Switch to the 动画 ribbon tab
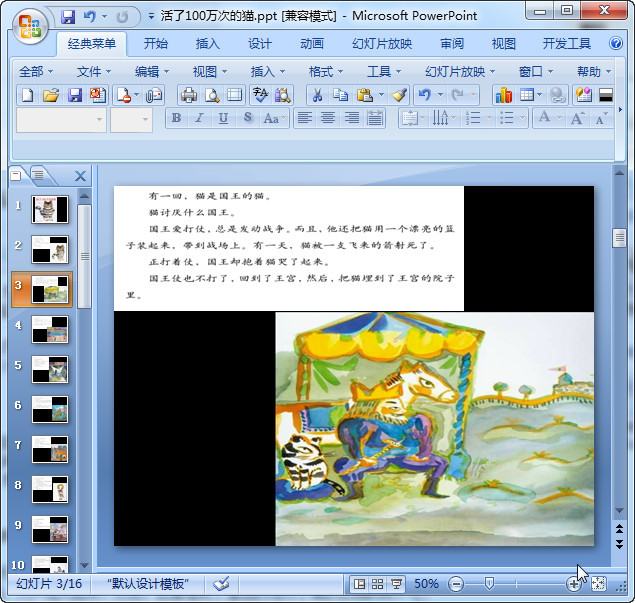 (312, 43)
